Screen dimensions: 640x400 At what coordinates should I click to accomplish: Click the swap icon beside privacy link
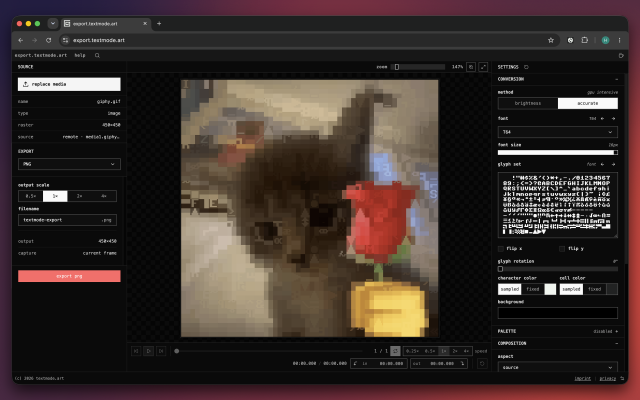click(x=622, y=378)
